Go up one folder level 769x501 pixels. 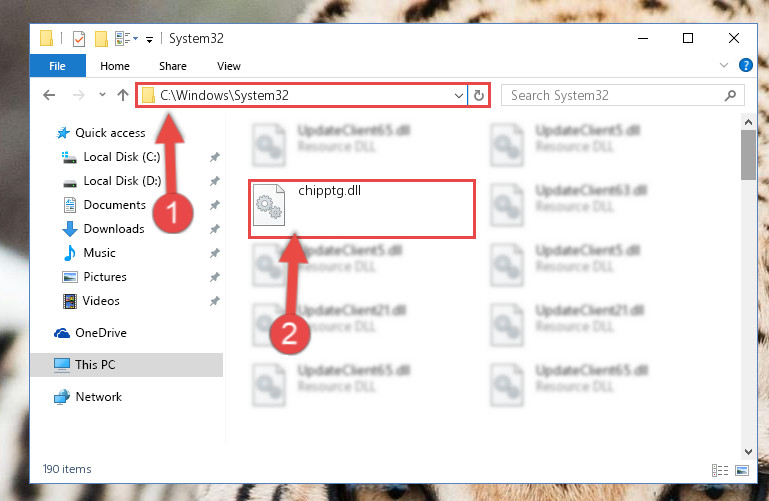click(123, 95)
